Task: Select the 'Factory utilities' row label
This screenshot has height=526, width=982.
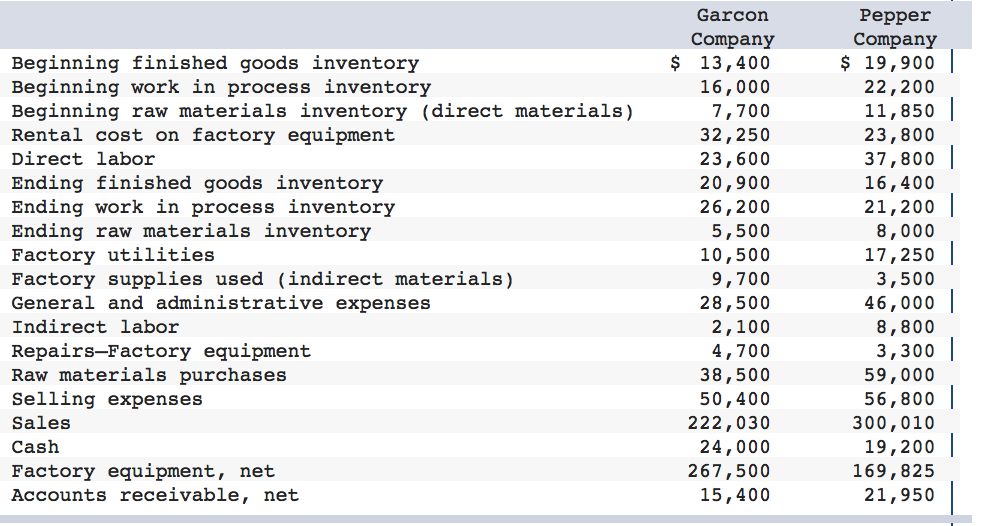Action: (113, 255)
